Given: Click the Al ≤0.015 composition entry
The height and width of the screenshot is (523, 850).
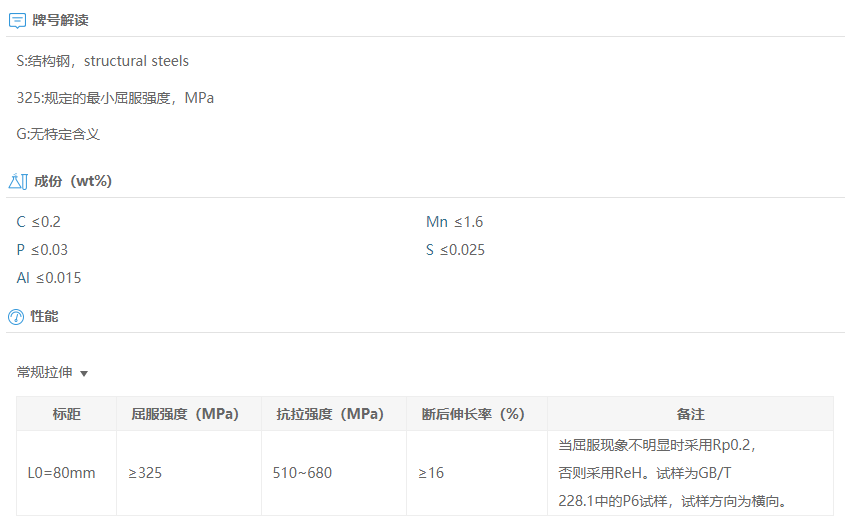Looking at the screenshot, I should click(49, 278).
